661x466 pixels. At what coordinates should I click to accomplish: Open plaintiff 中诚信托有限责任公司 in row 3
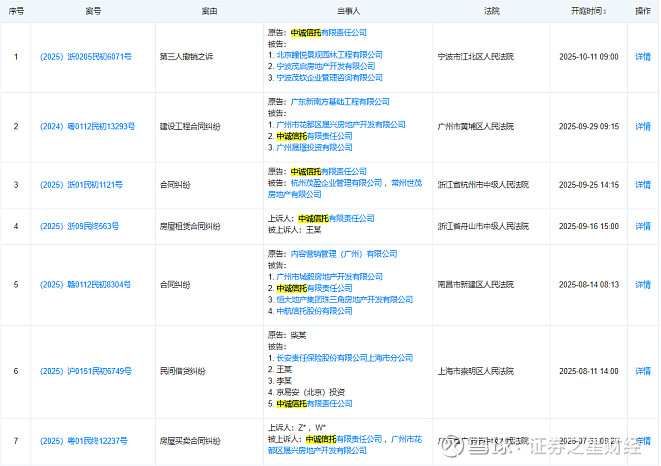[329, 172]
